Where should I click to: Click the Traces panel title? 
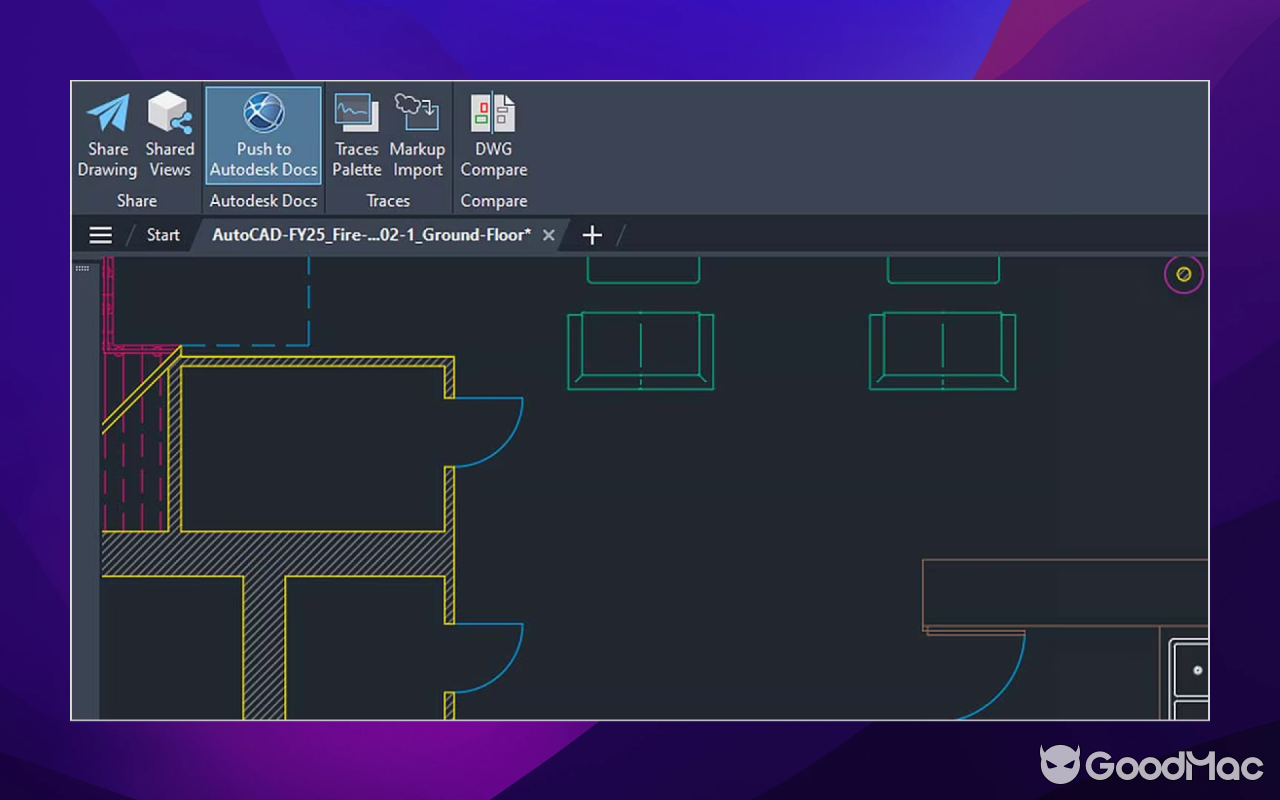pos(388,200)
